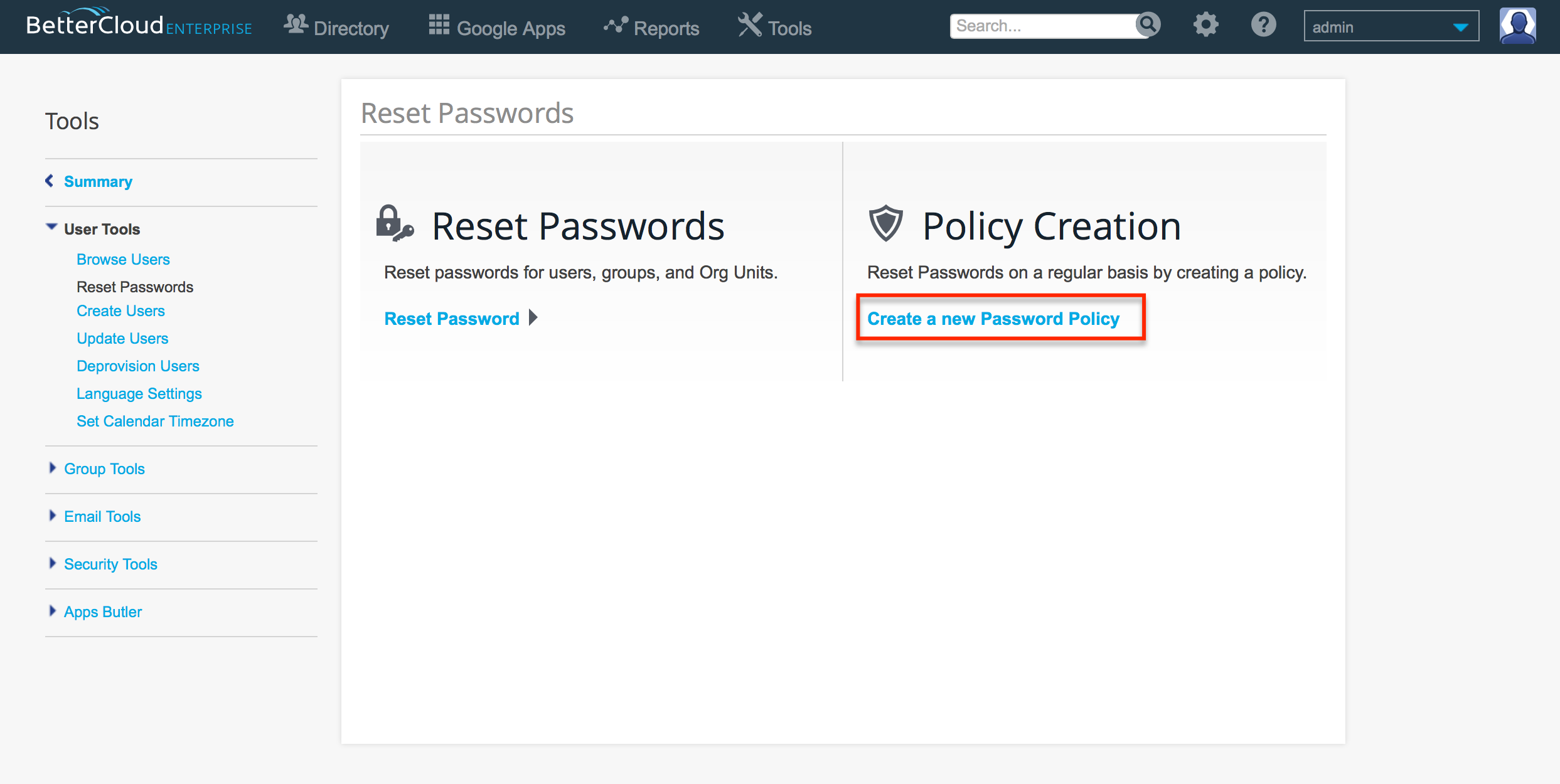The image size is (1560, 784).
Task: Click the user avatar picture
Action: coord(1517,26)
